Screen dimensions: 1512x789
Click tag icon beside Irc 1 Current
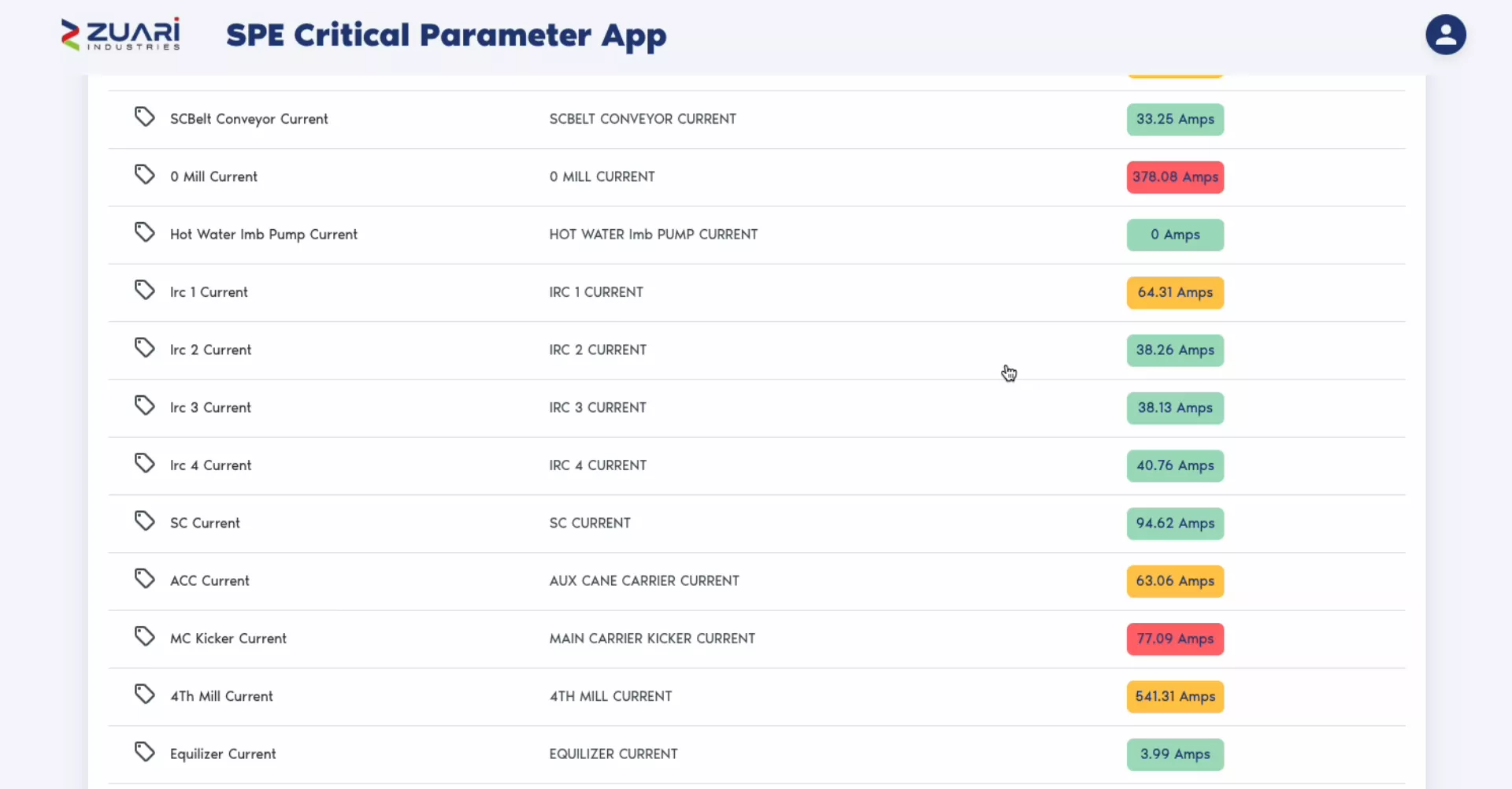coord(144,290)
